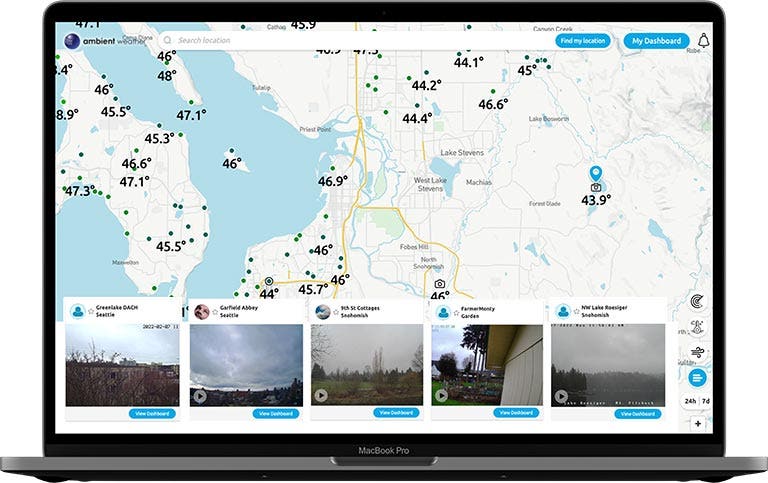Click the 46.6° reading near Lake Bosworth

coord(493,104)
